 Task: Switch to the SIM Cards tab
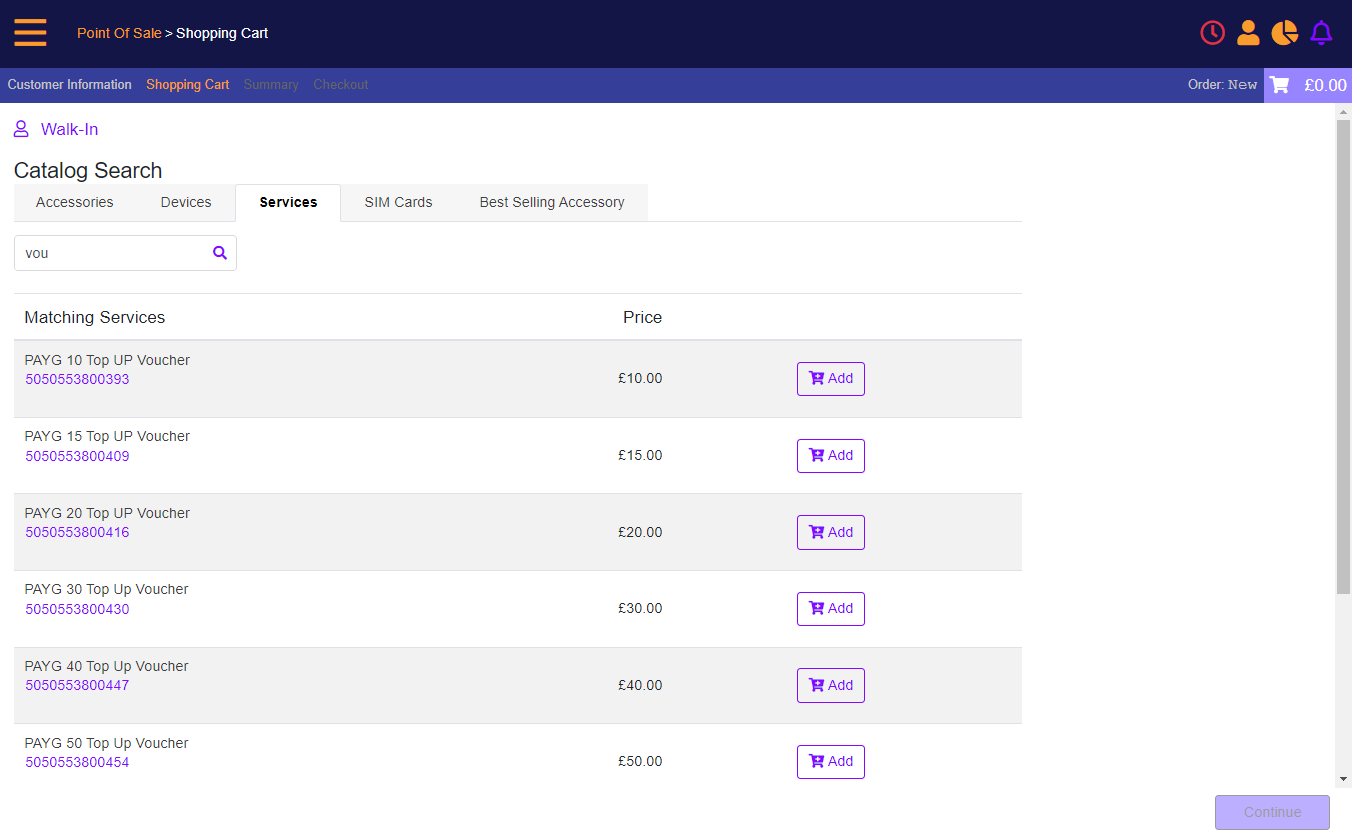tap(398, 202)
